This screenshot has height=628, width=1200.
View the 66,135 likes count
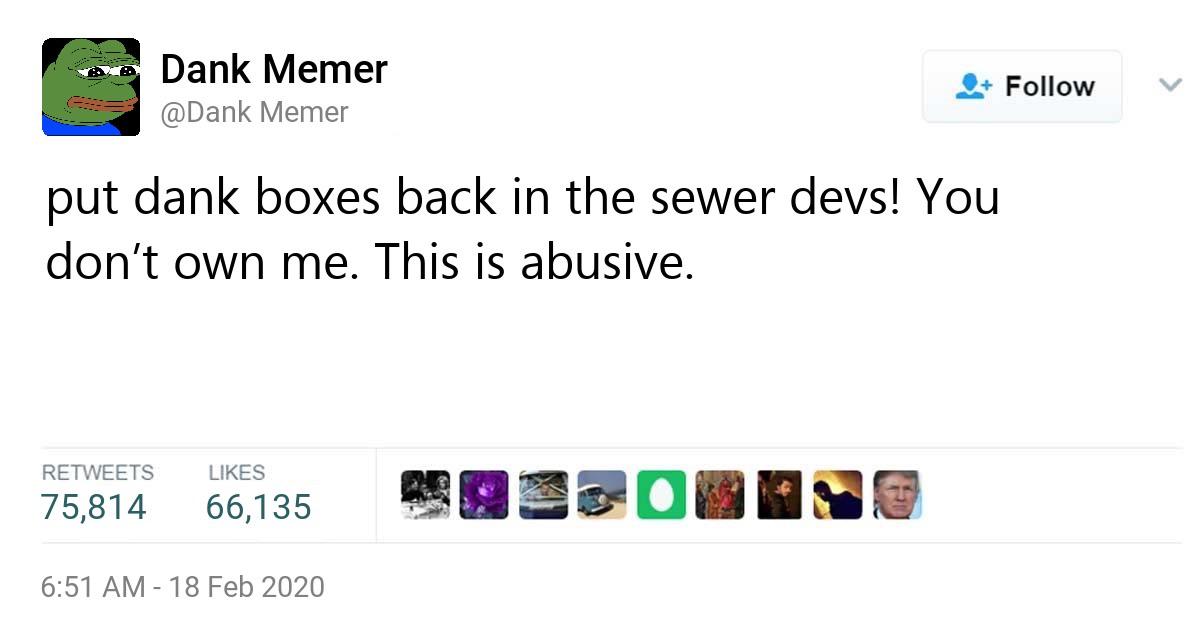(x=258, y=507)
